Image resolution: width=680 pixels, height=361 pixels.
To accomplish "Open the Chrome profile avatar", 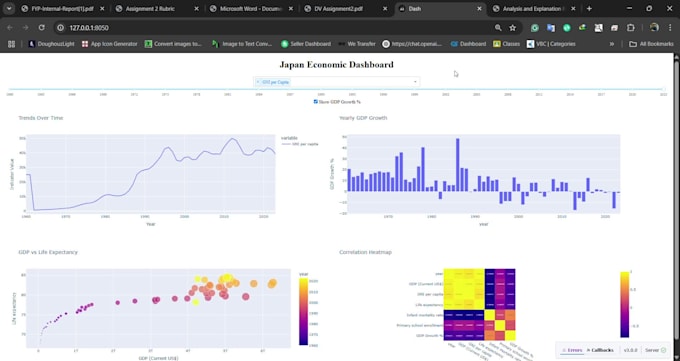I will point(654,27).
